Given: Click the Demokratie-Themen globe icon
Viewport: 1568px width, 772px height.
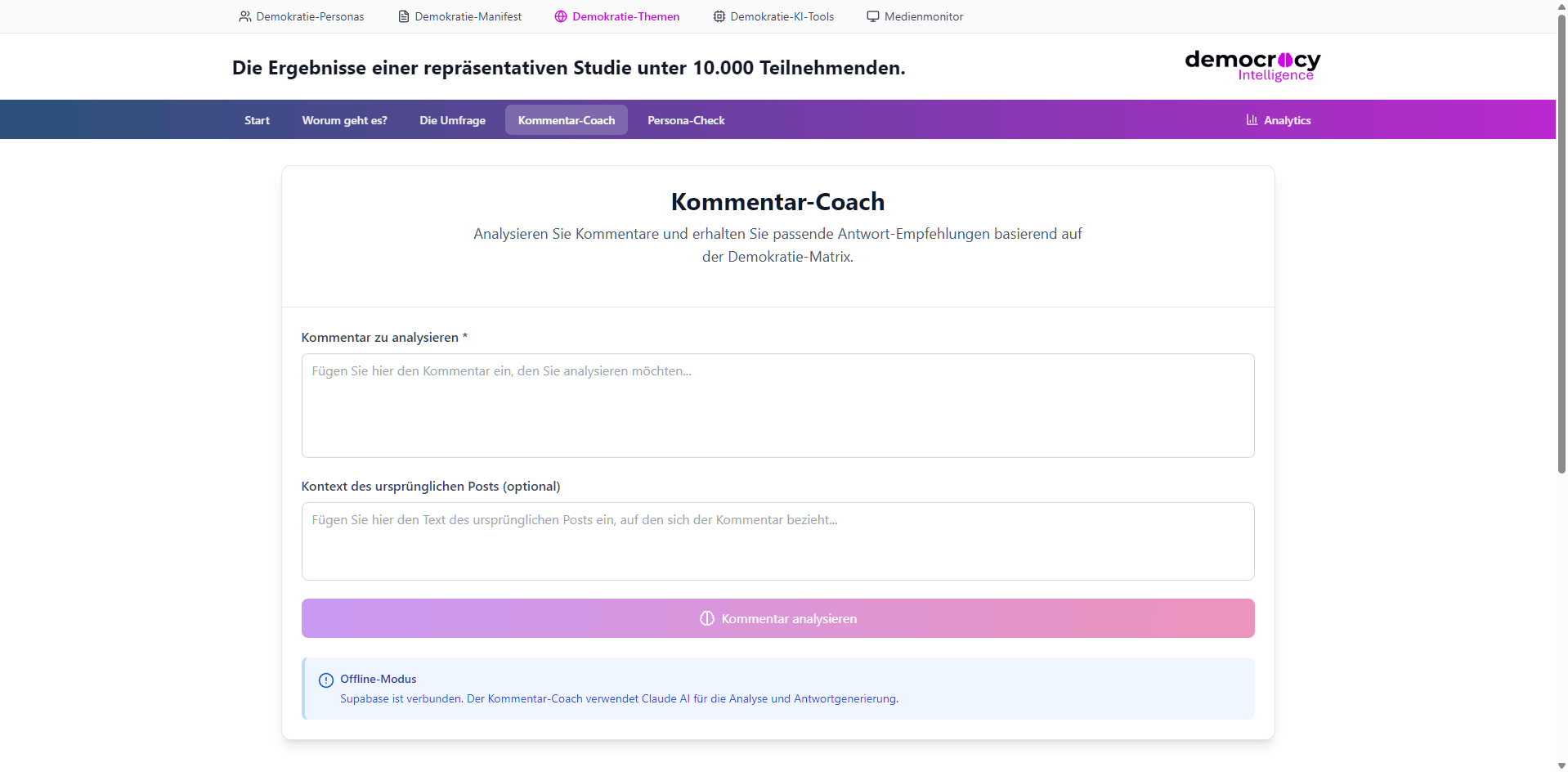Looking at the screenshot, I should pyautogui.click(x=561, y=16).
